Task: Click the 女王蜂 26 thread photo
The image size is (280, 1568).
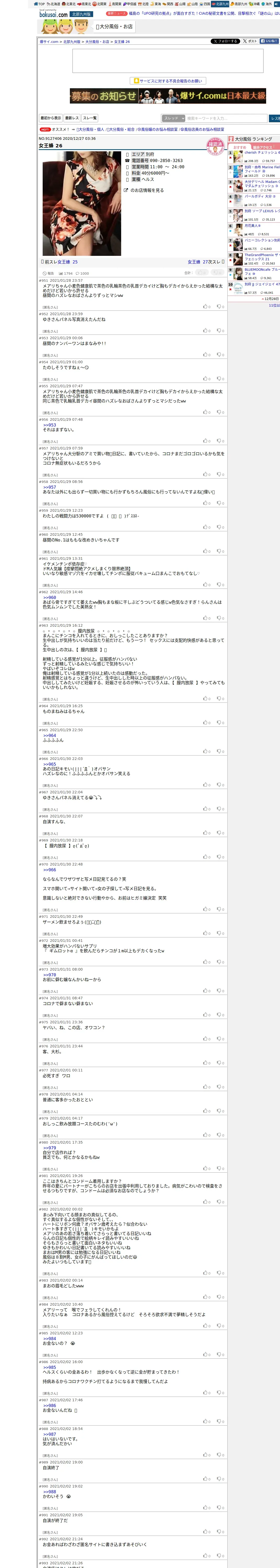Action: click(x=82, y=203)
